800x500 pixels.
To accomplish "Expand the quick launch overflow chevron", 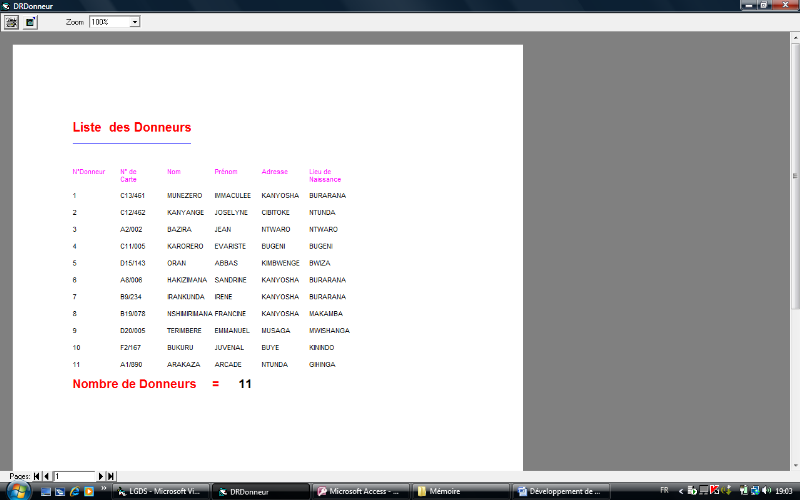I will pos(104,489).
